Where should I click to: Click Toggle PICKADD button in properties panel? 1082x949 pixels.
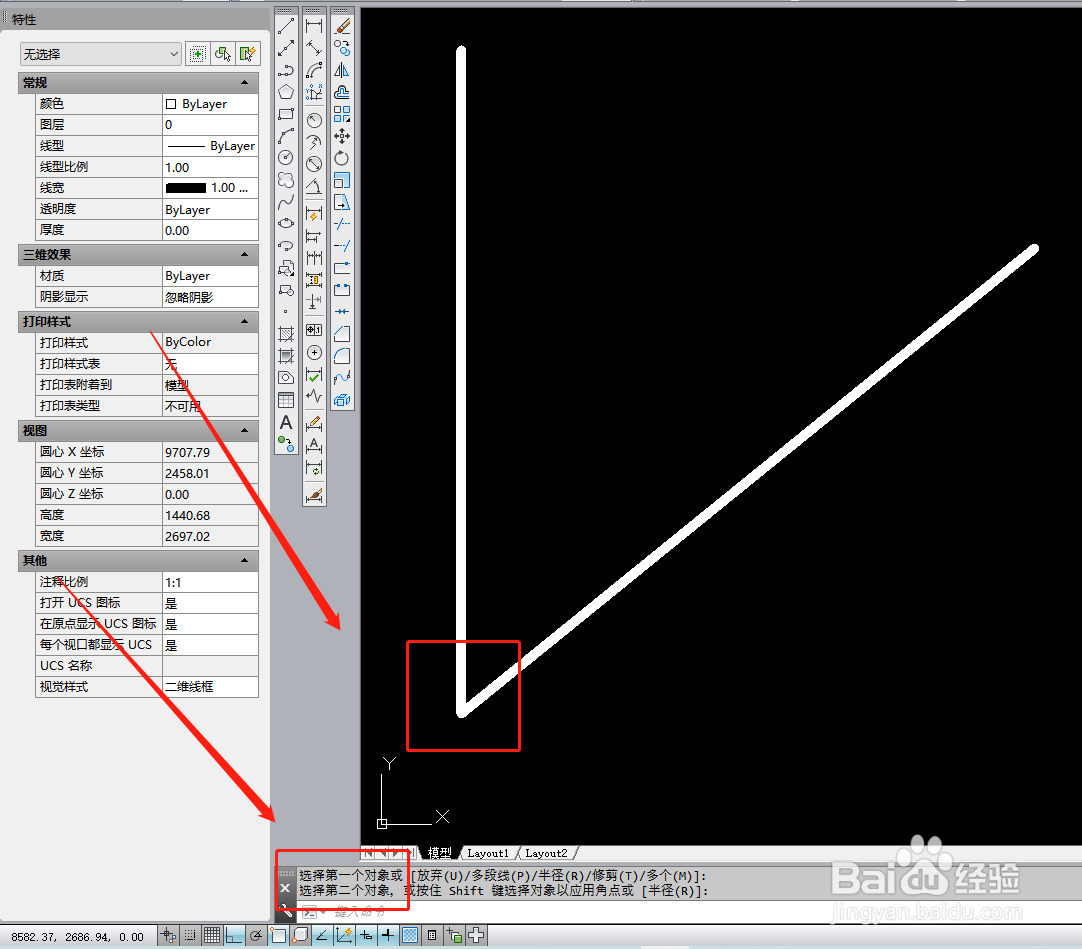(198, 54)
